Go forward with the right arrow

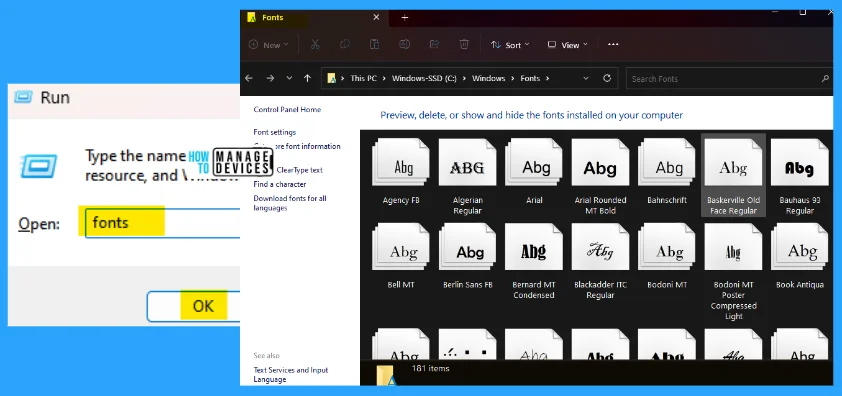click(270, 78)
